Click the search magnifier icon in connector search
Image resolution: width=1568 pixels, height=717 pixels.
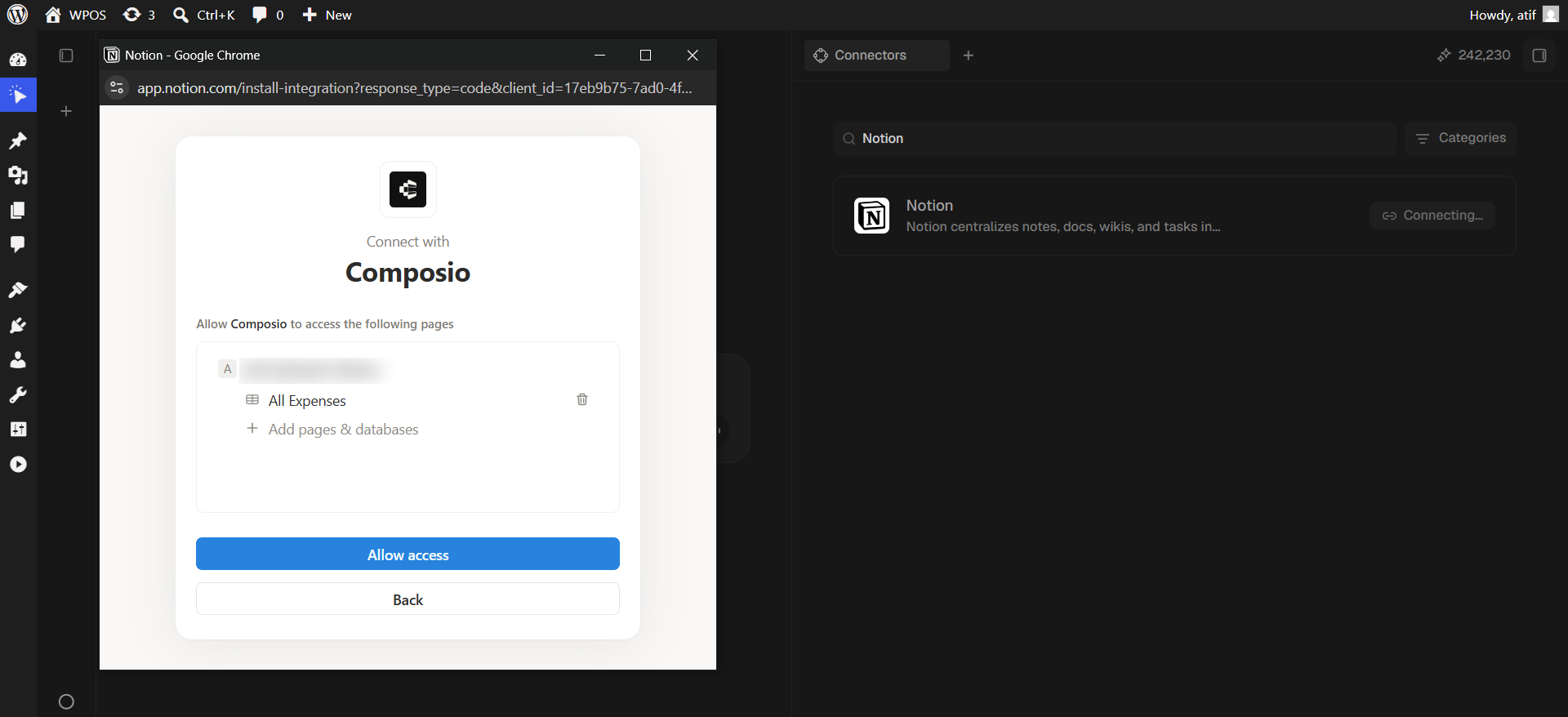(849, 139)
